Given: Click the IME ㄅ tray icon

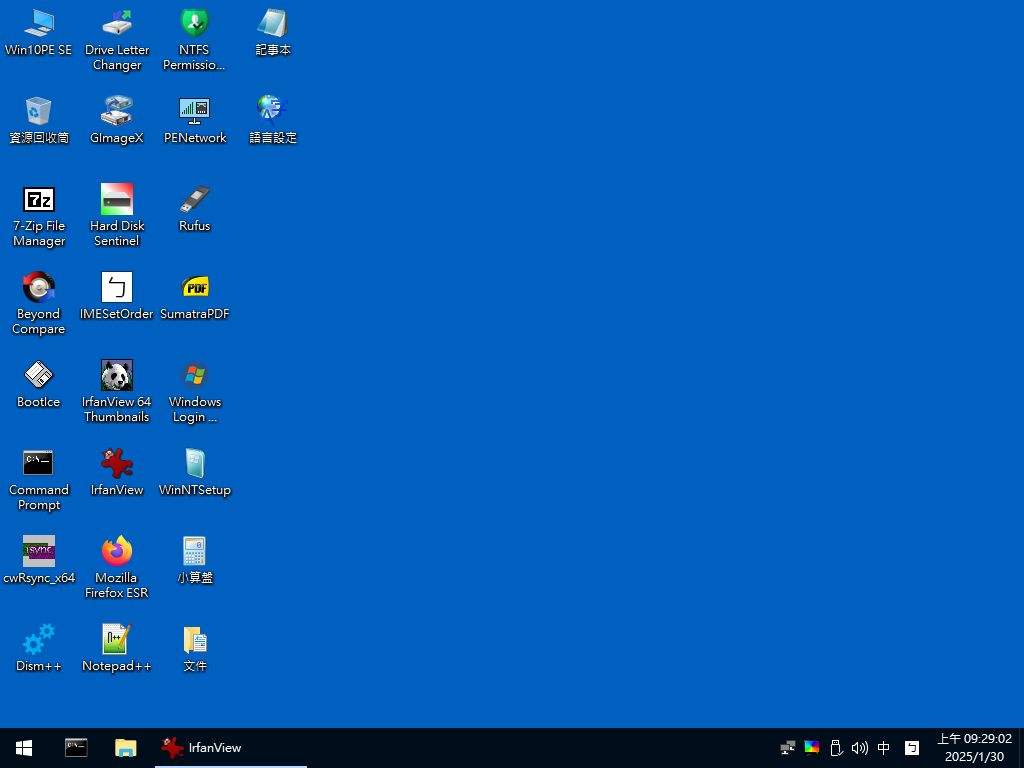Looking at the screenshot, I should pyautogui.click(x=912, y=748).
